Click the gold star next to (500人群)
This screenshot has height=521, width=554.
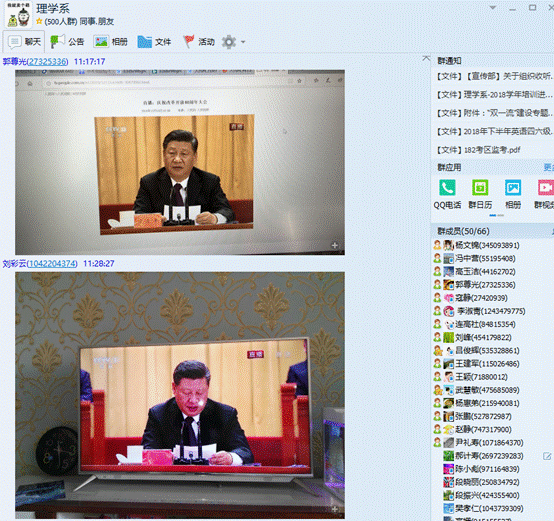(x=39, y=22)
